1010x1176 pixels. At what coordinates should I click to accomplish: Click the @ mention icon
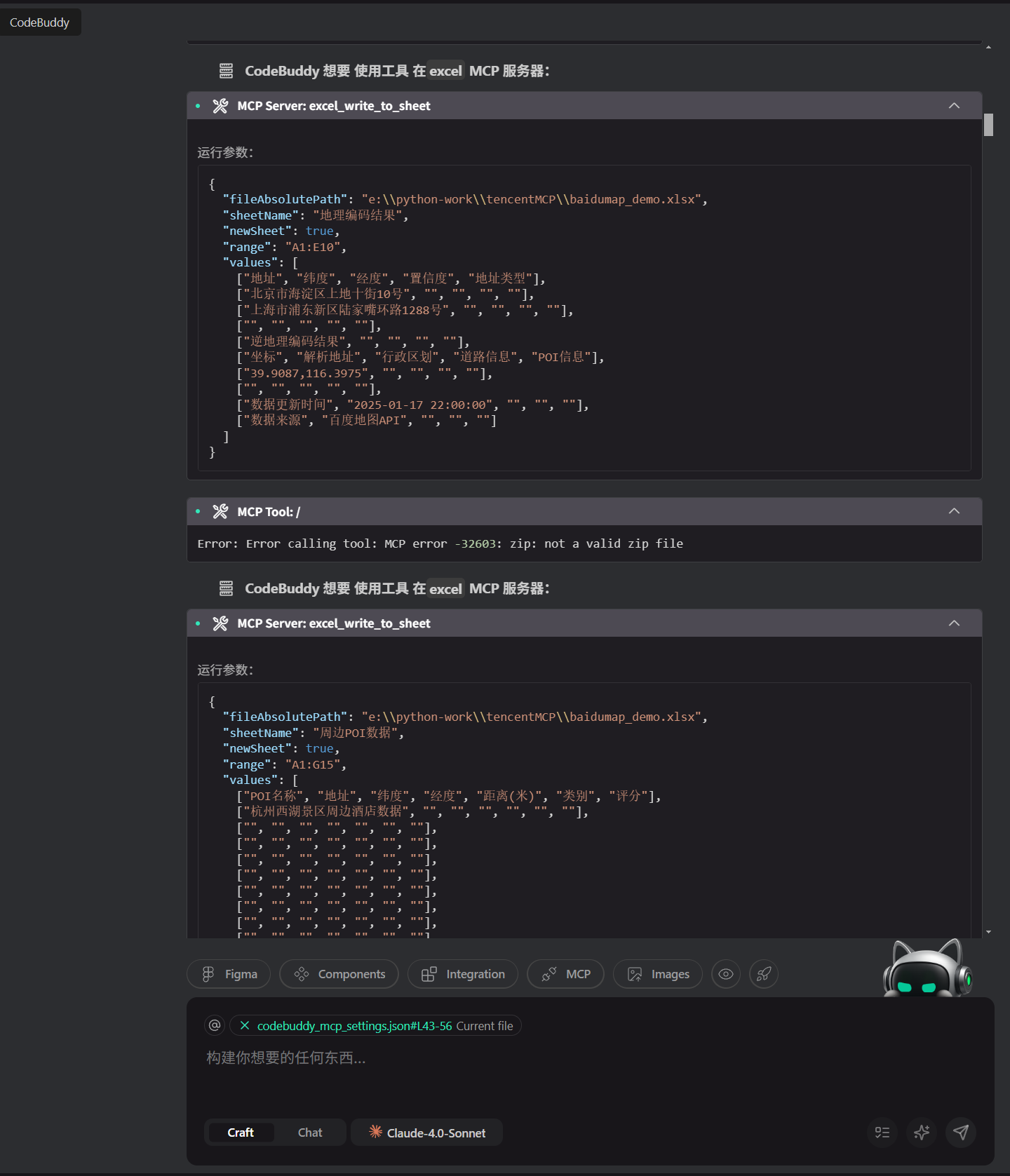(x=215, y=1025)
